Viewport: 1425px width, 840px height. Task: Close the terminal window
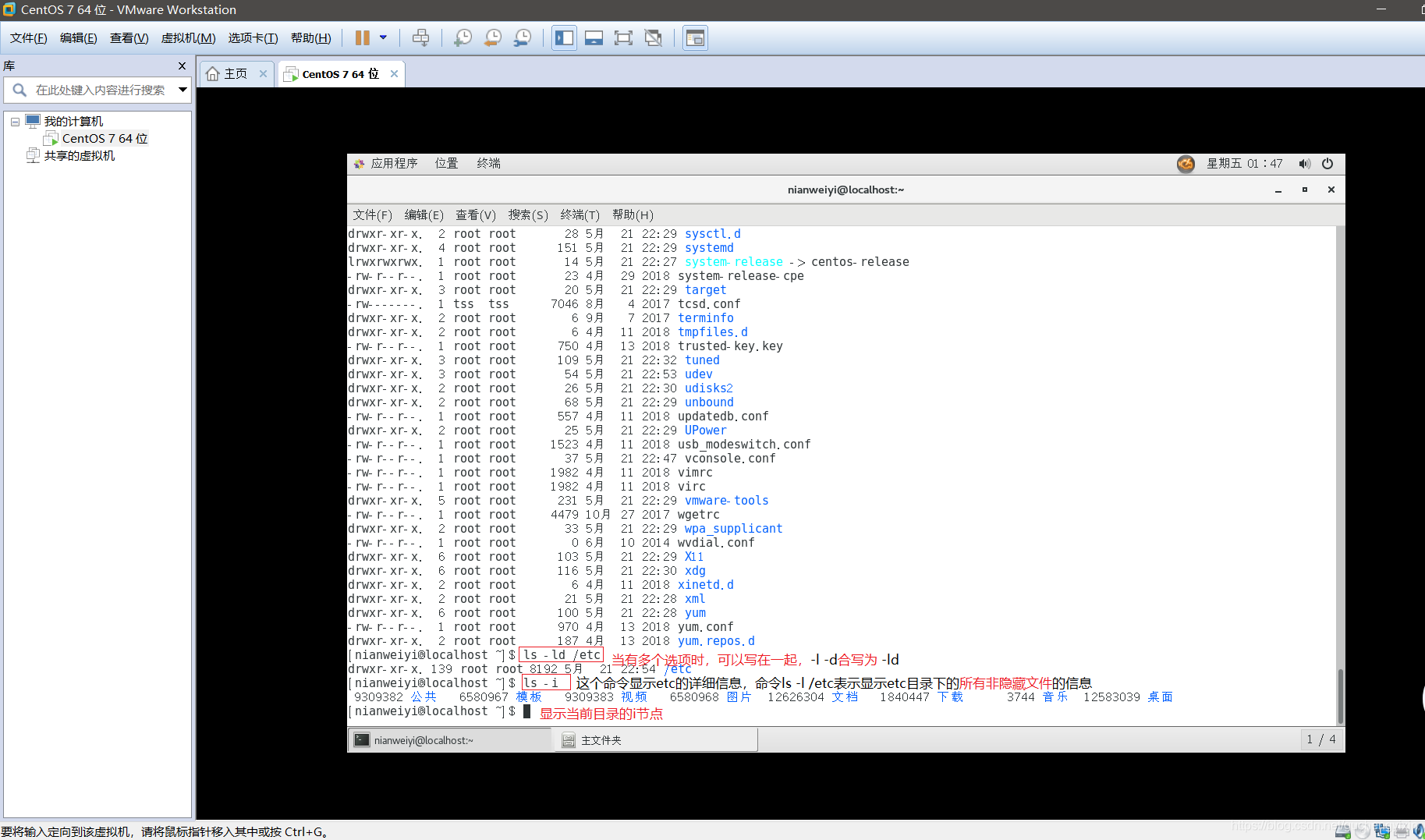click(x=1331, y=190)
